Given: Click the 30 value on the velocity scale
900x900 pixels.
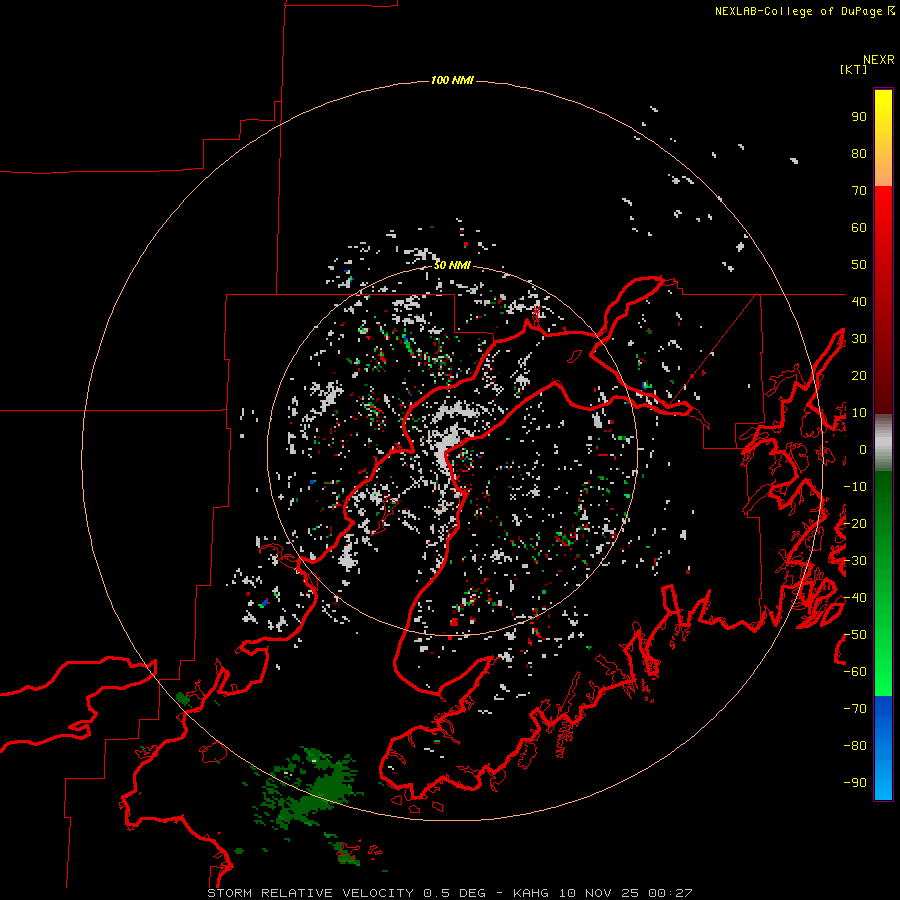Looking at the screenshot, I should pos(859,339).
